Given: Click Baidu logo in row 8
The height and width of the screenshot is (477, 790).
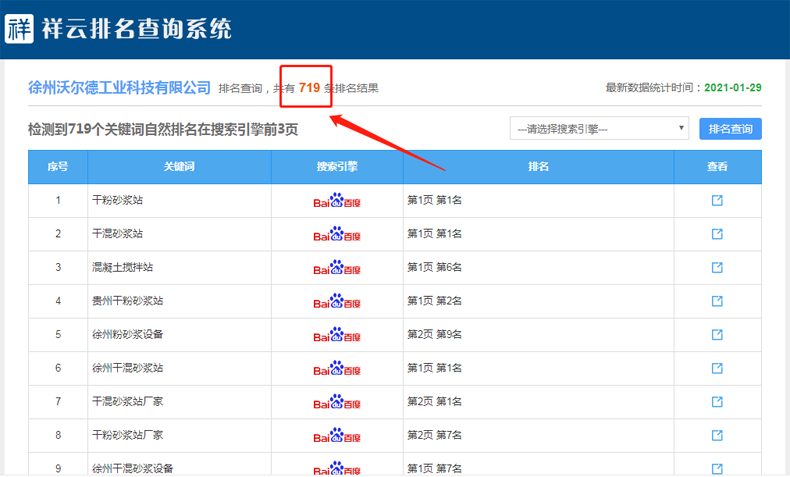Looking at the screenshot, I should pyautogui.click(x=337, y=436).
